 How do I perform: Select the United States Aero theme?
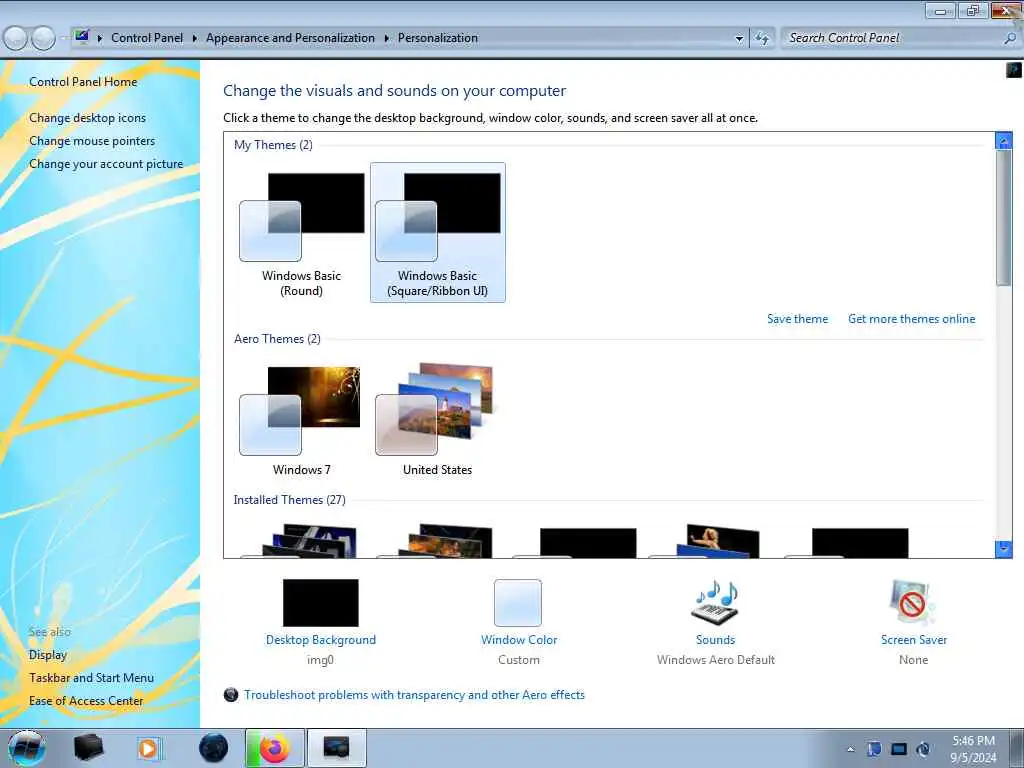[438, 420]
